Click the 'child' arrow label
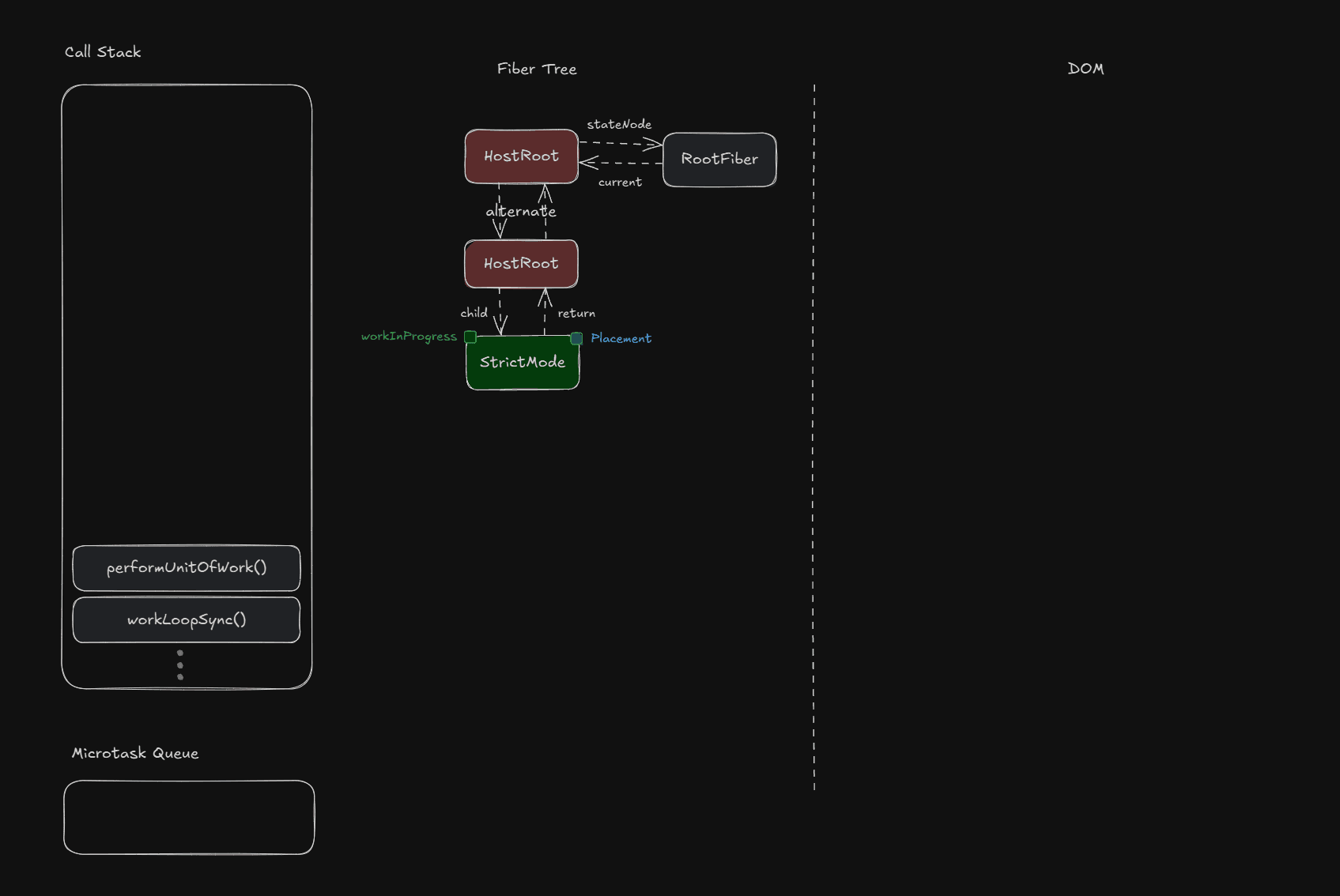1340x896 pixels. pyautogui.click(x=474, y=313)
